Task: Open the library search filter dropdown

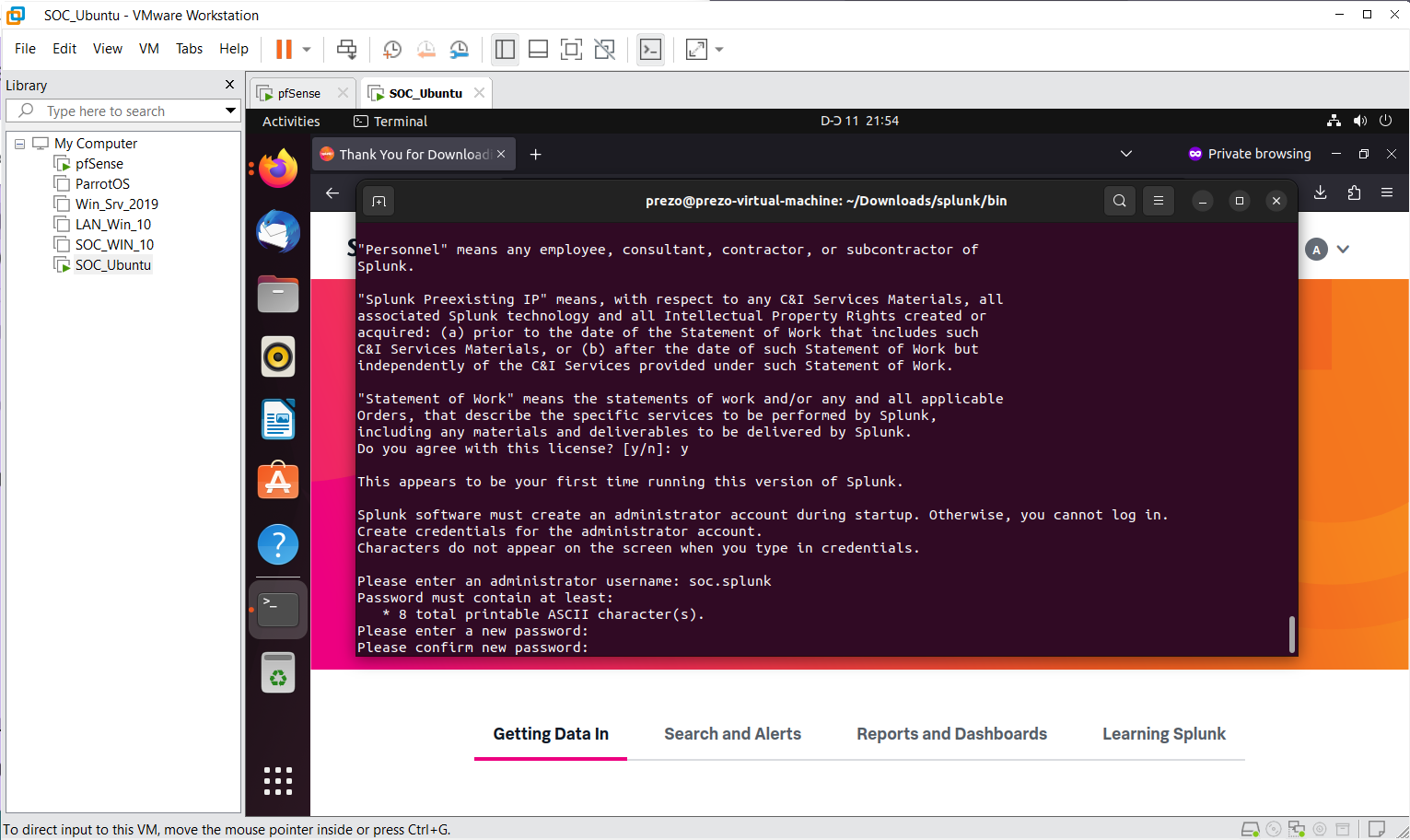Action: click(230, 111)
